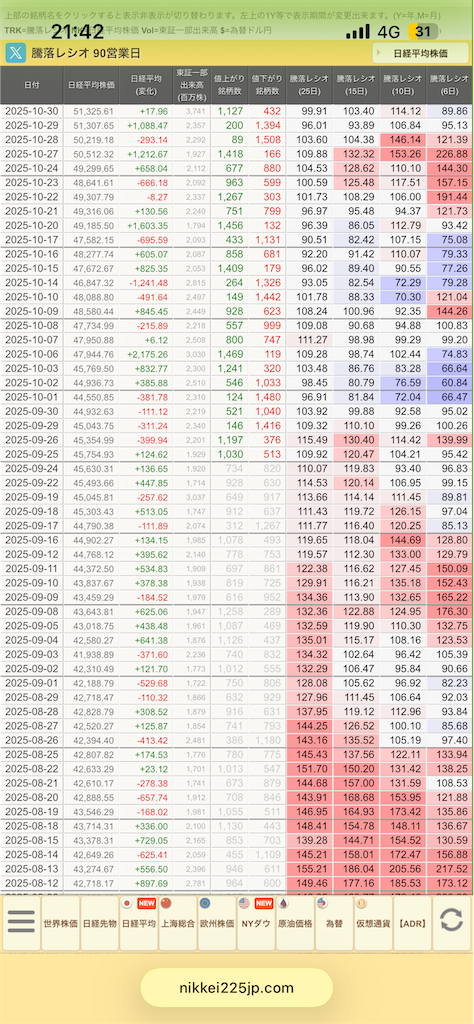Open the 【ADR】 tab

coord(413,923)
